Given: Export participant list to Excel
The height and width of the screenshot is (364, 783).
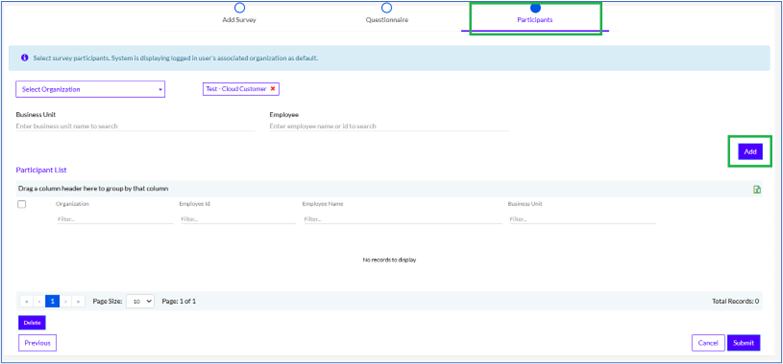Looking at the screenshot, I should point(757,189).
